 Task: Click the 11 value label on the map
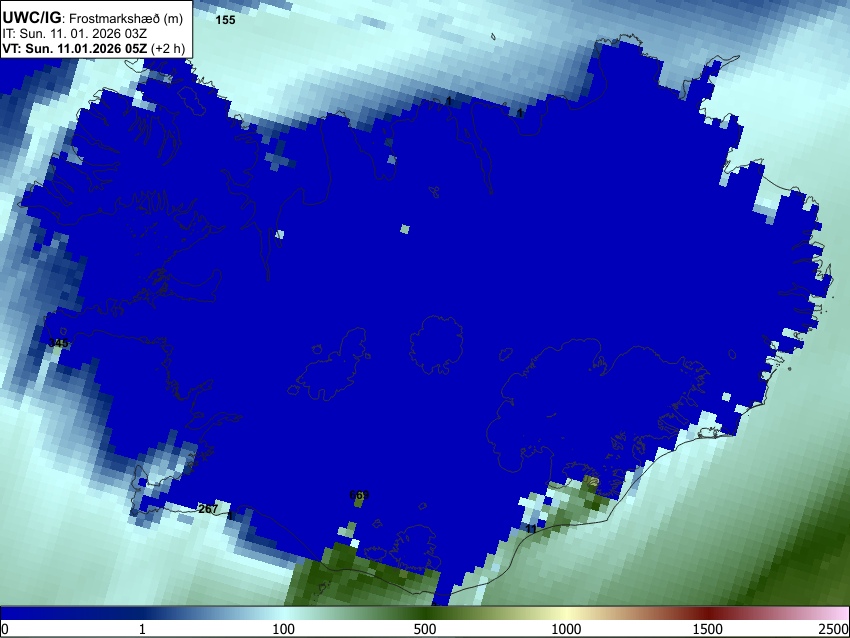click(531, 529)
